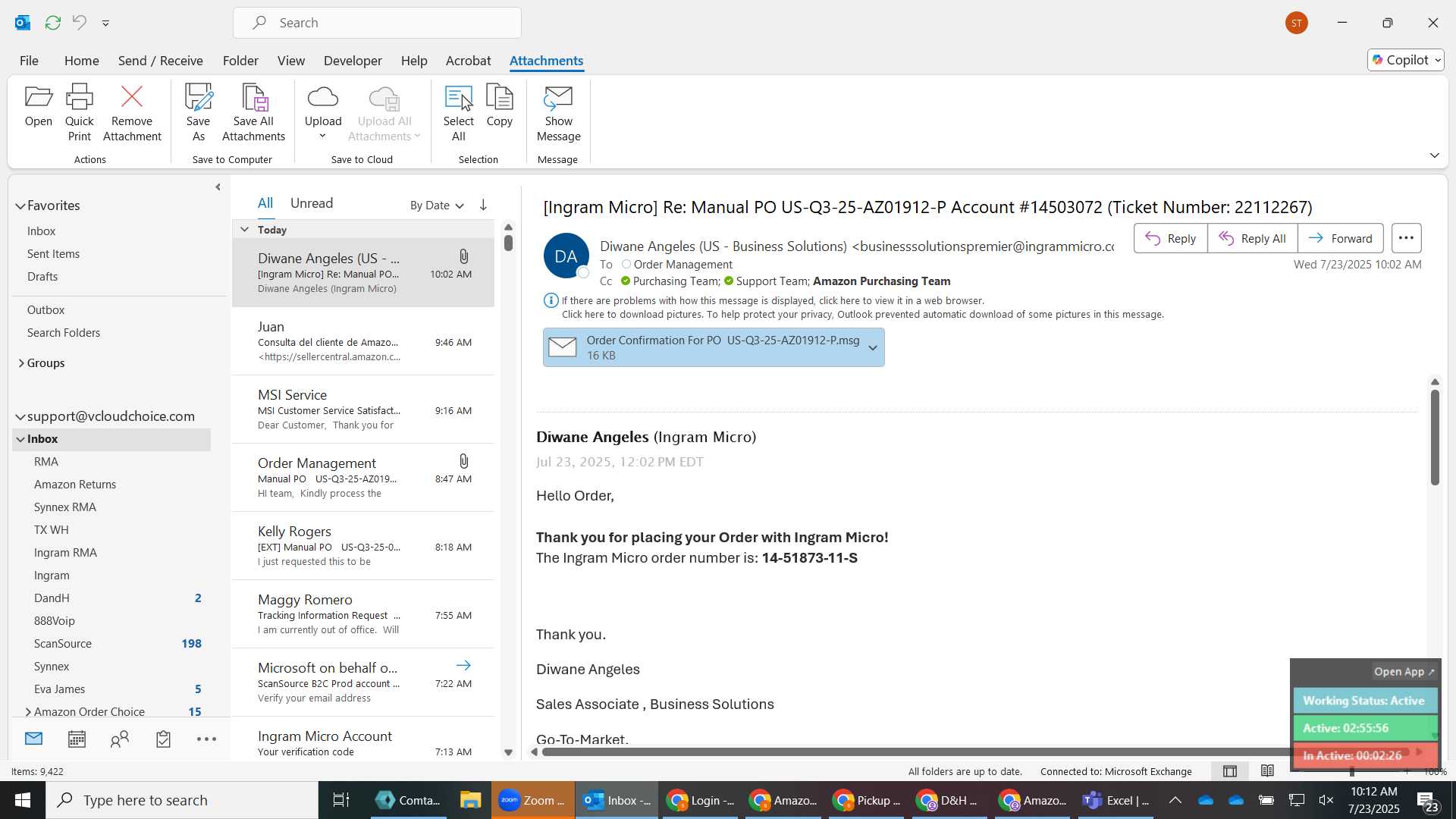Collapse the support@vcloudchoice.com account

20,416
